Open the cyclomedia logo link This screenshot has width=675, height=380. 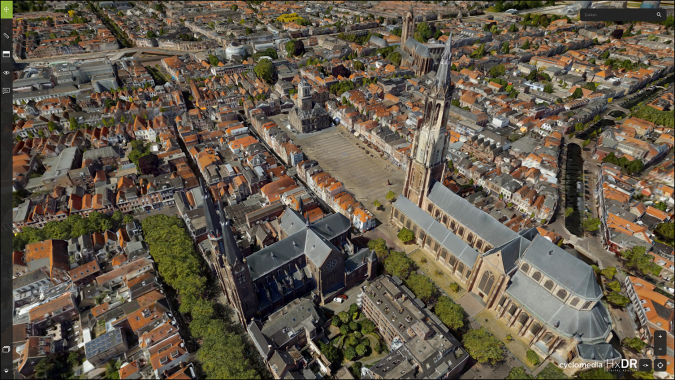coord(581,365)
